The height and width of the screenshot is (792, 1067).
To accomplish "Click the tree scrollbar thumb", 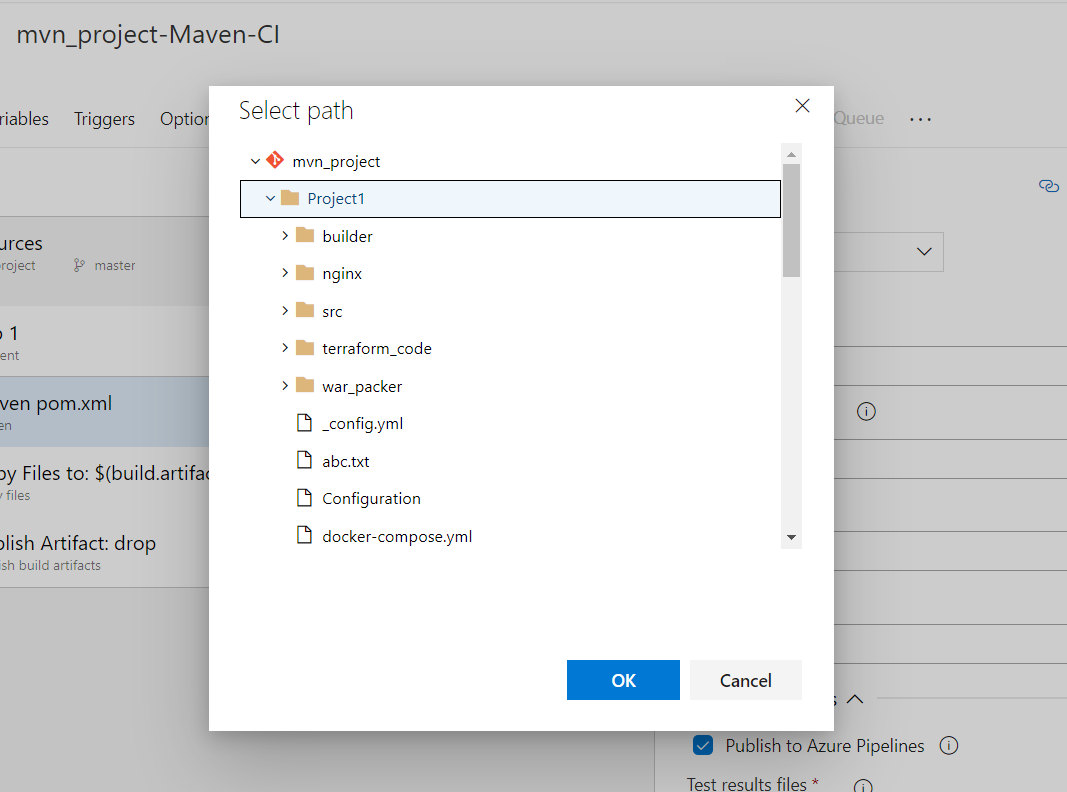I will pos(791,220).
